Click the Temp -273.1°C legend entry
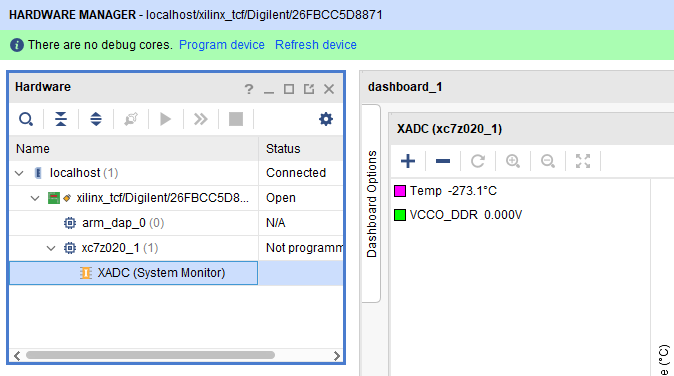 [453, 191]
